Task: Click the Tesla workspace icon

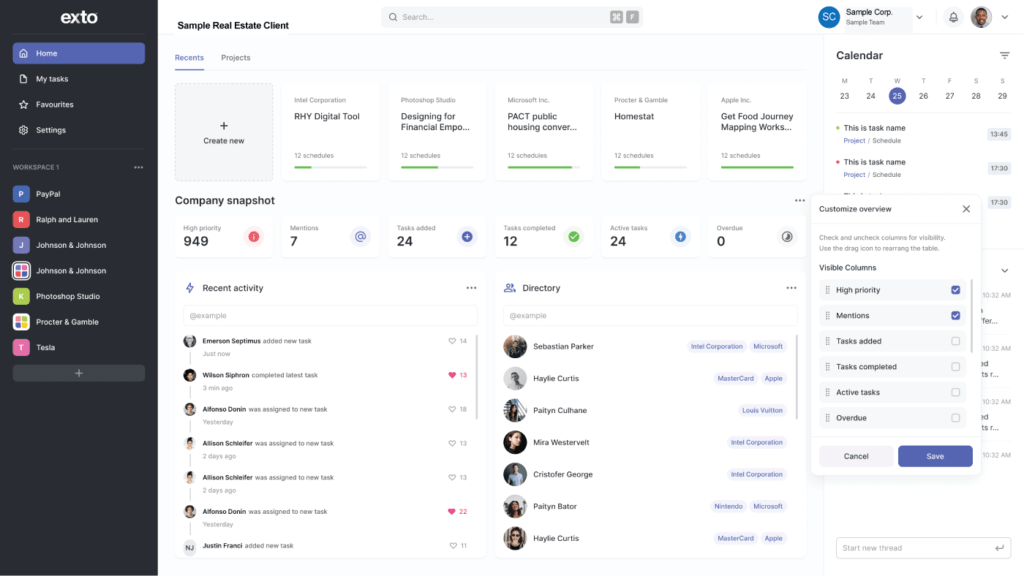Action: pos(20,345)
